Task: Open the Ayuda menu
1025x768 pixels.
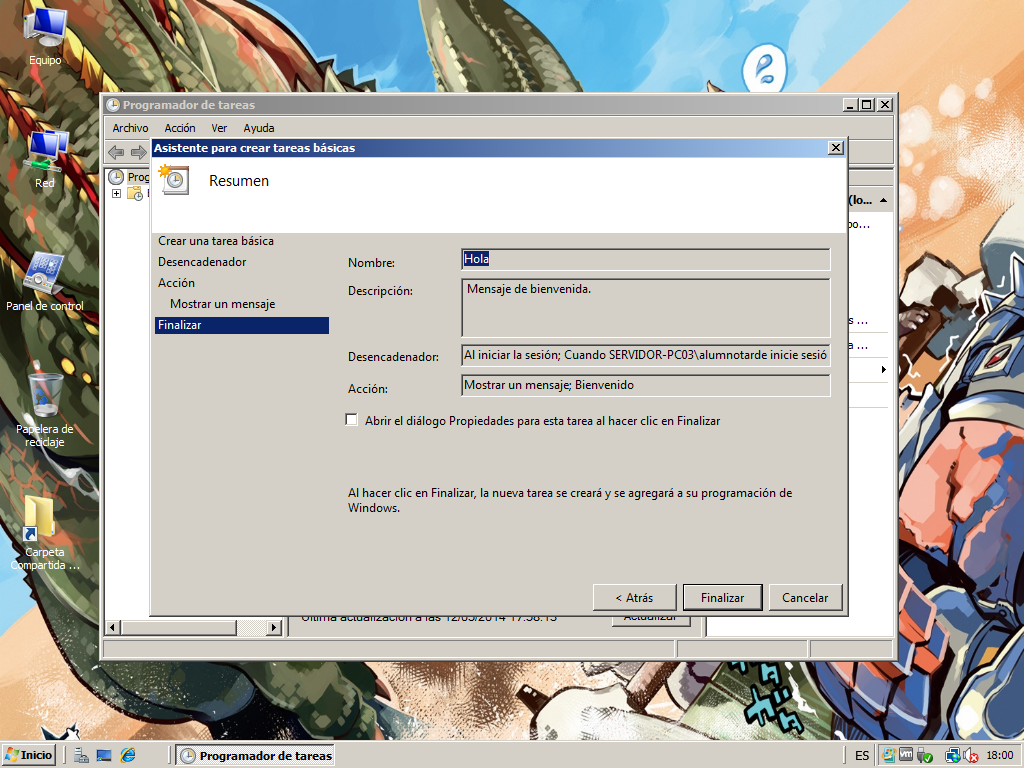Action: click(x=259, y=128)
